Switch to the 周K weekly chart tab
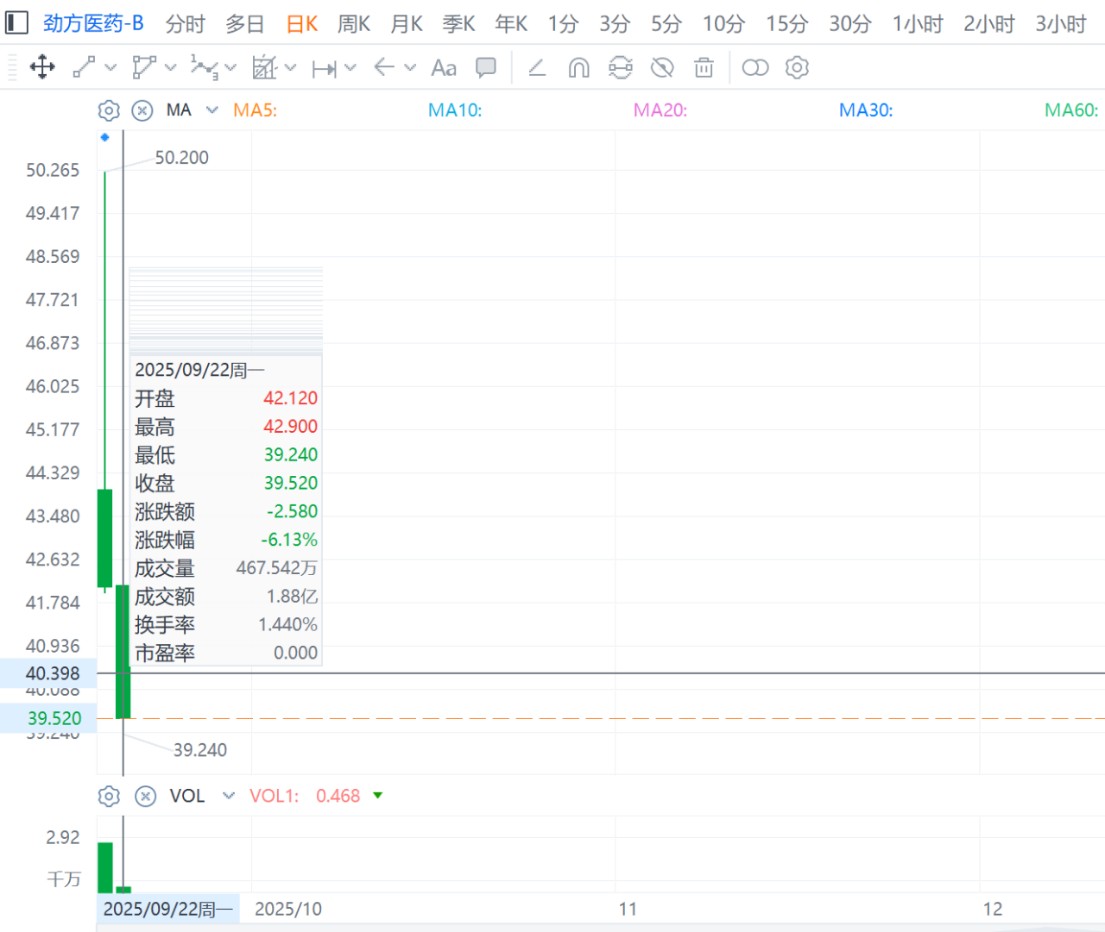1105x932 pixels. click(x=353, y=24)
